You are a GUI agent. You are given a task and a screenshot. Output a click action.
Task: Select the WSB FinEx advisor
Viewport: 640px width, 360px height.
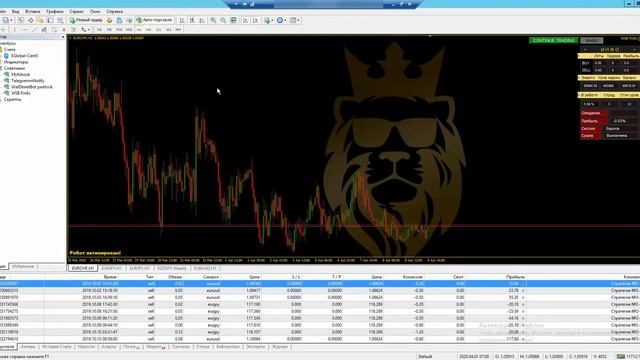20,93
